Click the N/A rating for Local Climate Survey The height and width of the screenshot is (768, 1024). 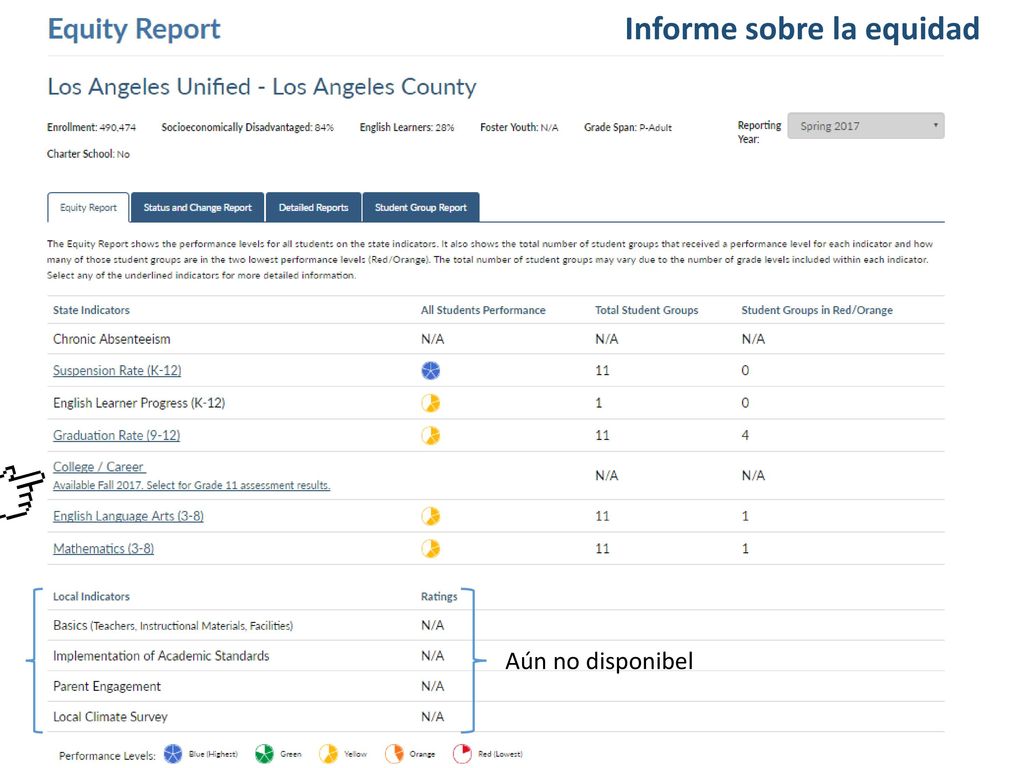pos(432,717)
